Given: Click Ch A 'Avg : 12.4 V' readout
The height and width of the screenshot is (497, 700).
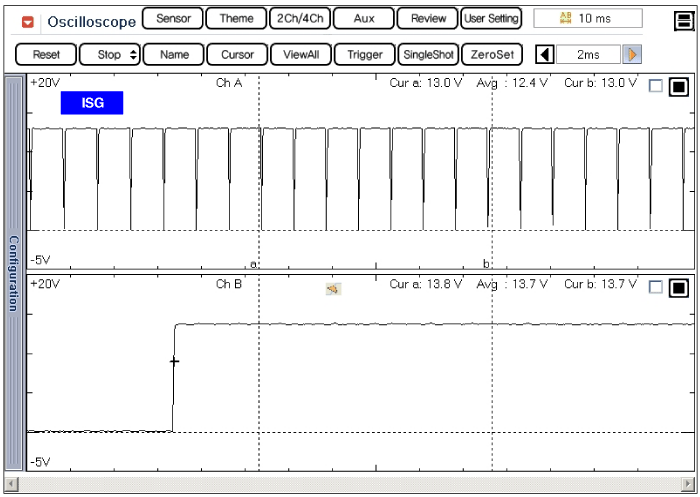Looking at the screenshot, I should coord(512,83).
